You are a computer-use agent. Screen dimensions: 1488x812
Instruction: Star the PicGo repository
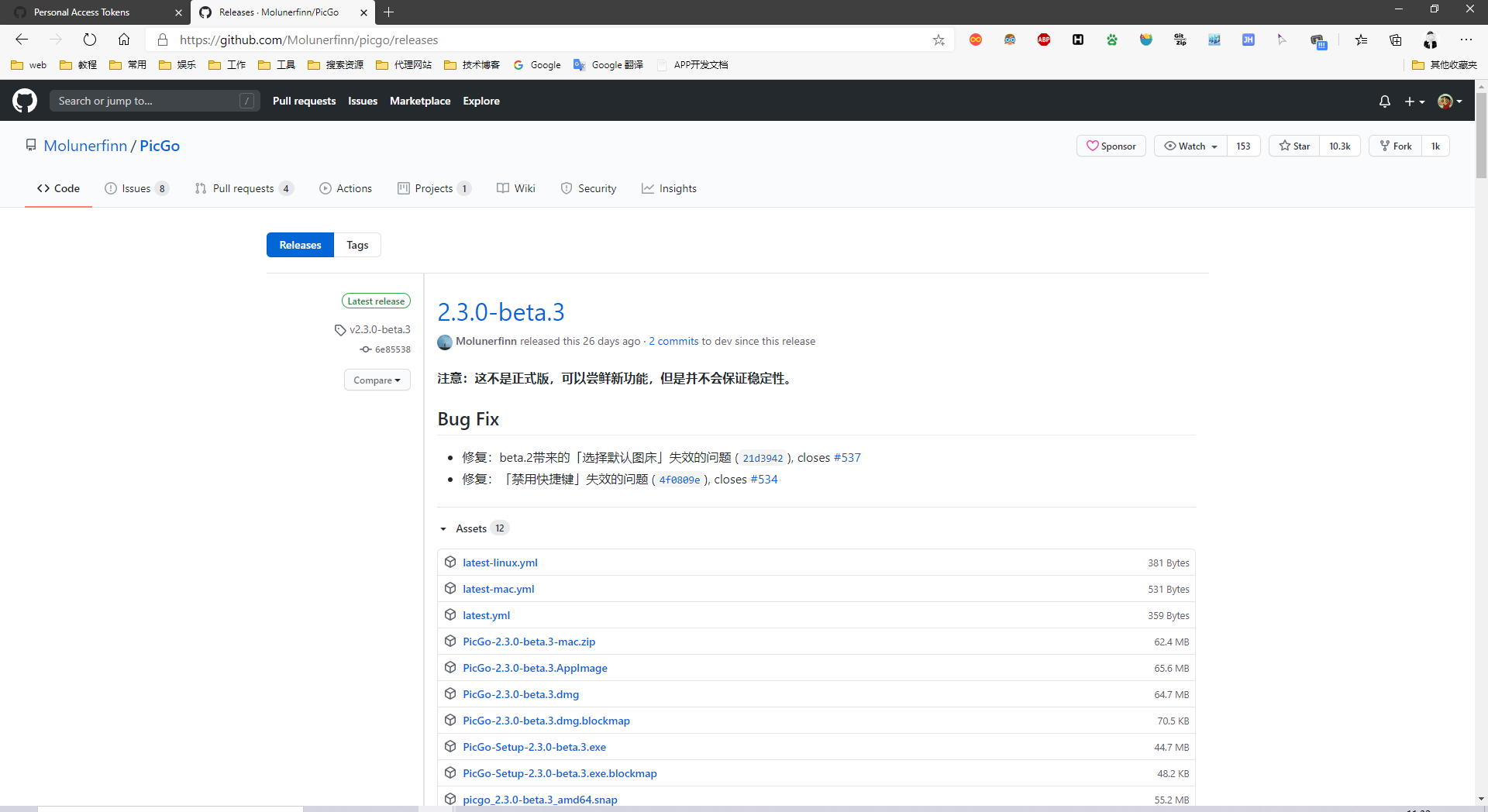pyautogui.click(x=1294, y=146)
